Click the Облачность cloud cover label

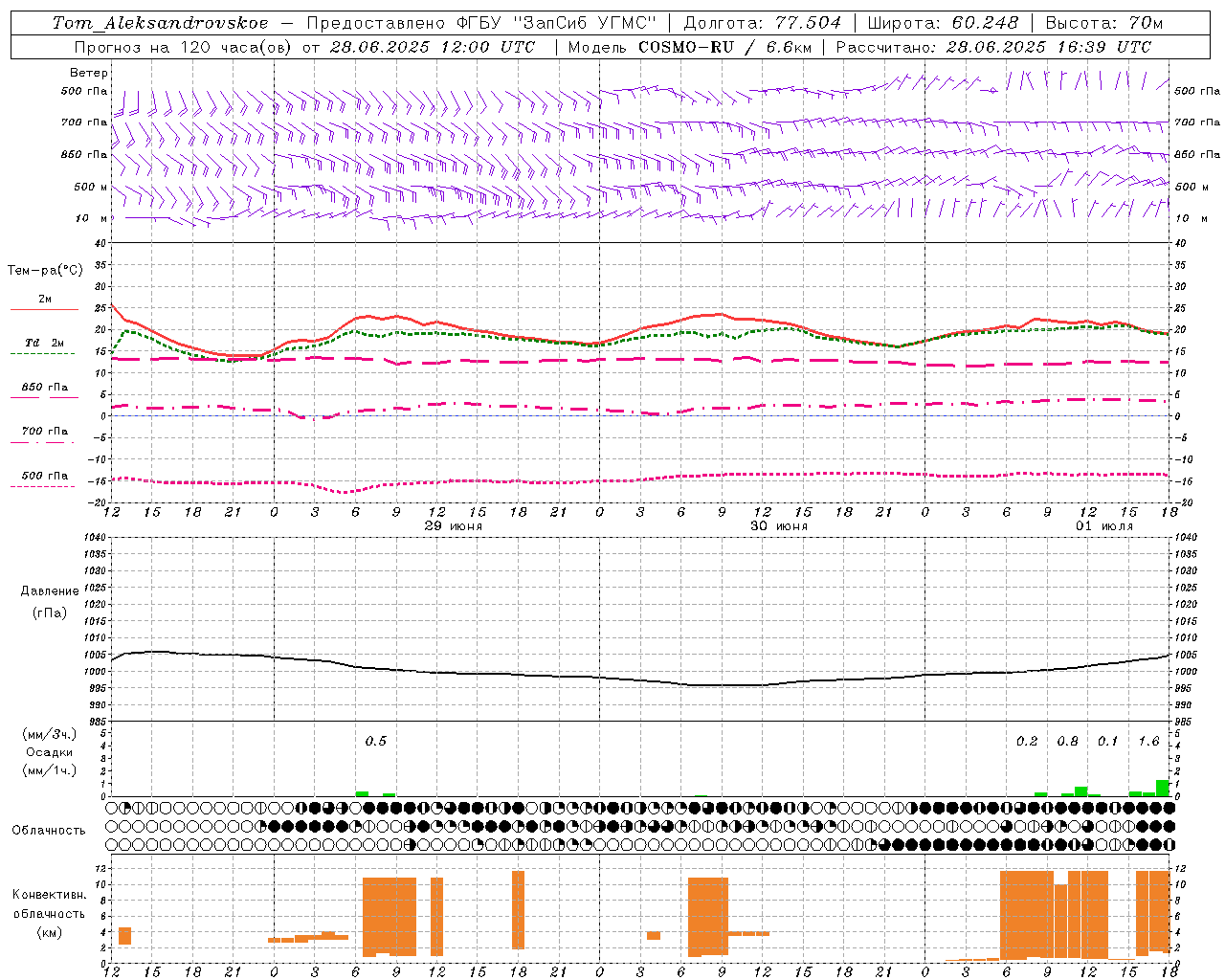coord(49,831)
